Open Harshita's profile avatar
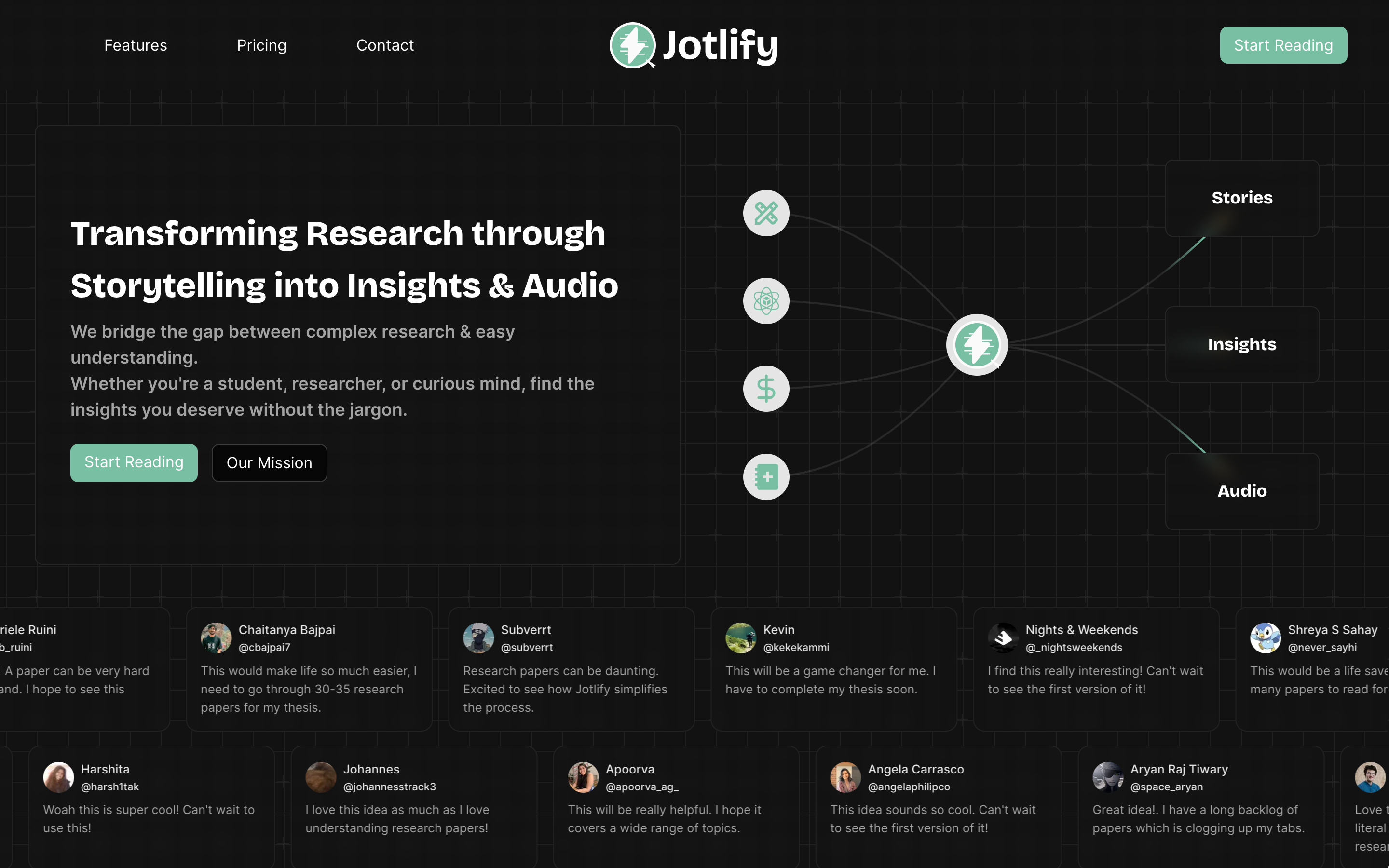This screenshot has height=868, width=1389. [x=58, y=777]
